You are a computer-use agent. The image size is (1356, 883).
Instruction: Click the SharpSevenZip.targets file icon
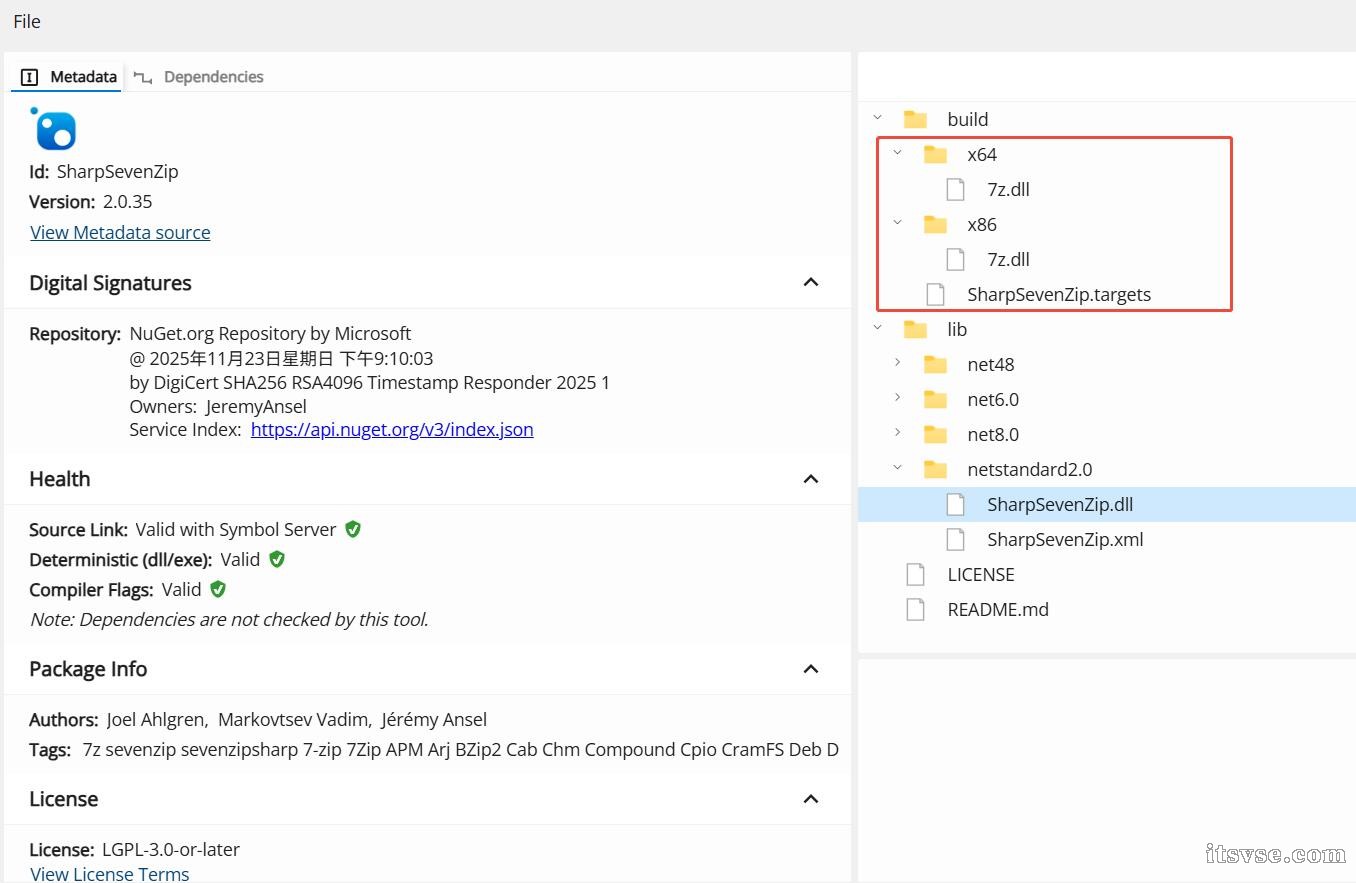point(935,294)
